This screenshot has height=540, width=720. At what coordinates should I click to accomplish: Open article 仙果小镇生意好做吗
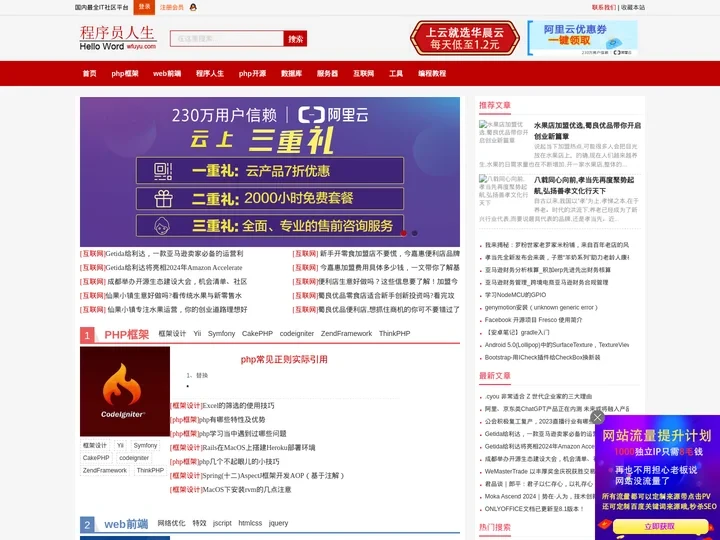click(174, 296)
